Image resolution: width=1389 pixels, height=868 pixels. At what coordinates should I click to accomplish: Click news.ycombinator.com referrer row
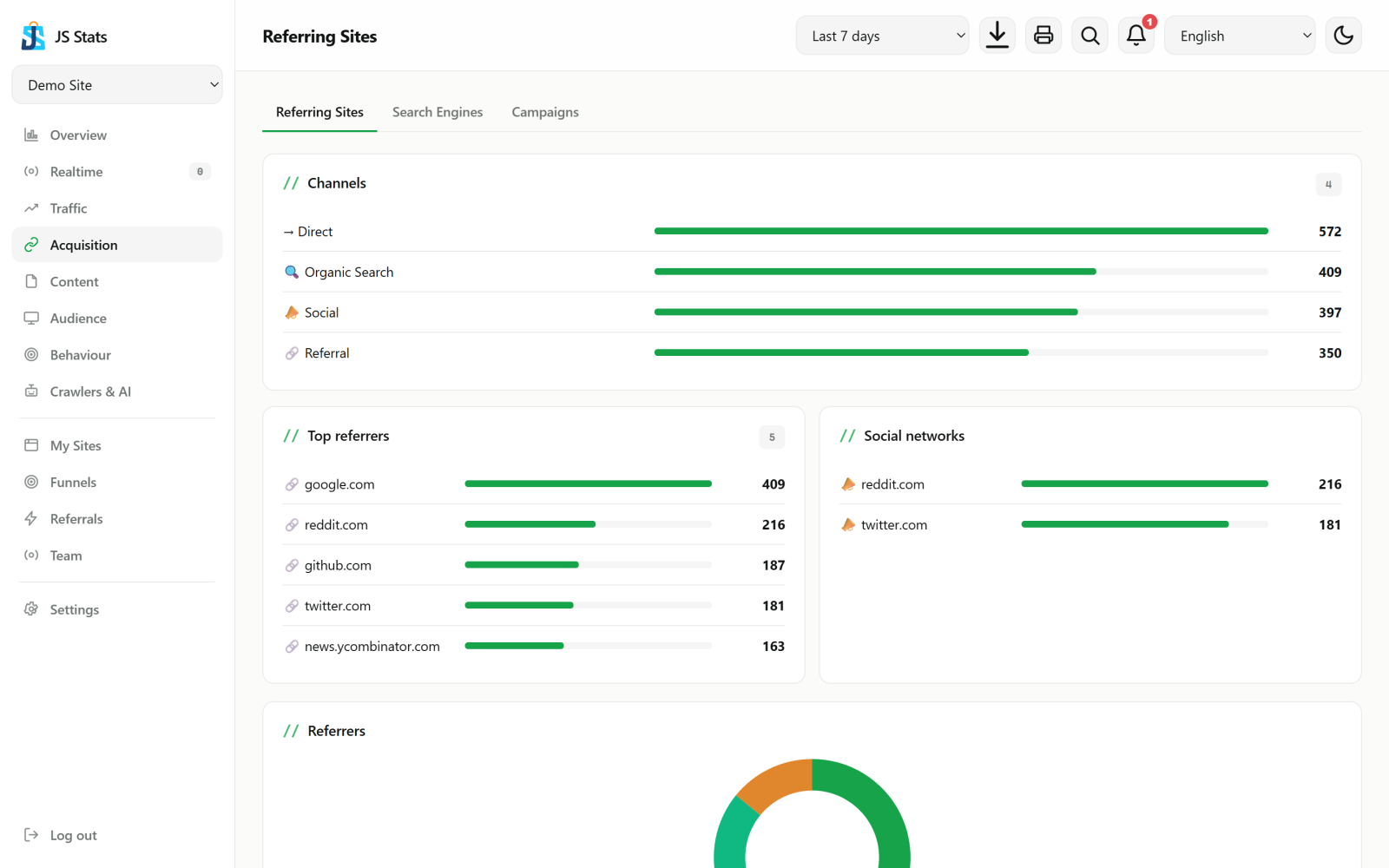point(534,646)
